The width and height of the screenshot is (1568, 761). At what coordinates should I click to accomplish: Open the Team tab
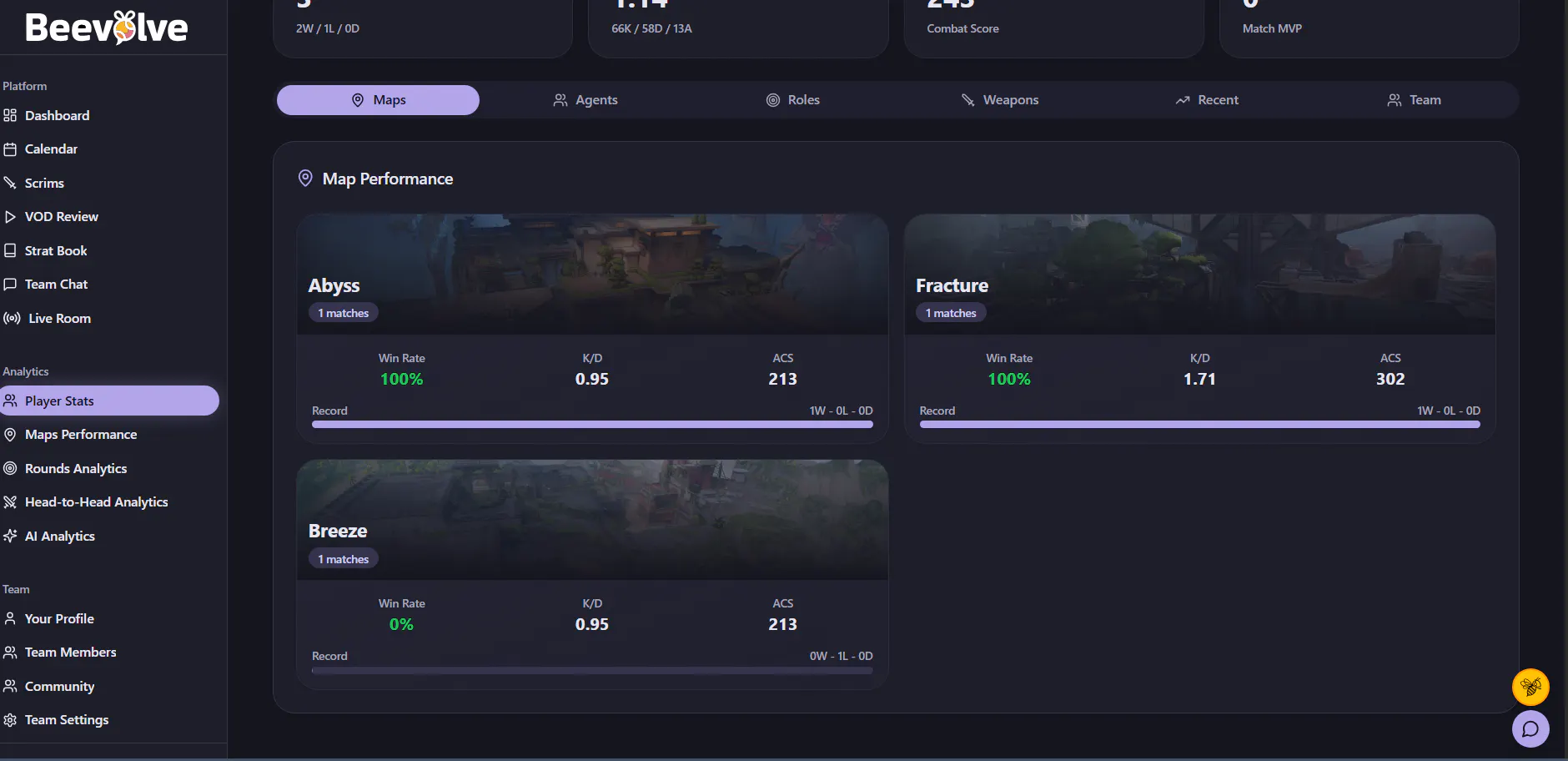[x=1414, y=100]
